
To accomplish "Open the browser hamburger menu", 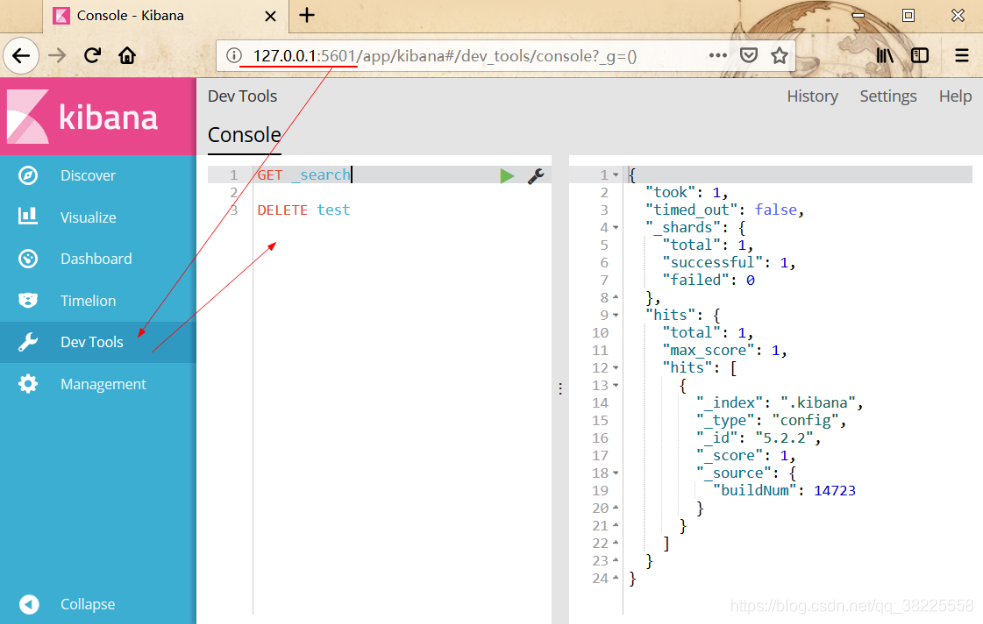I will coord(962,55).
